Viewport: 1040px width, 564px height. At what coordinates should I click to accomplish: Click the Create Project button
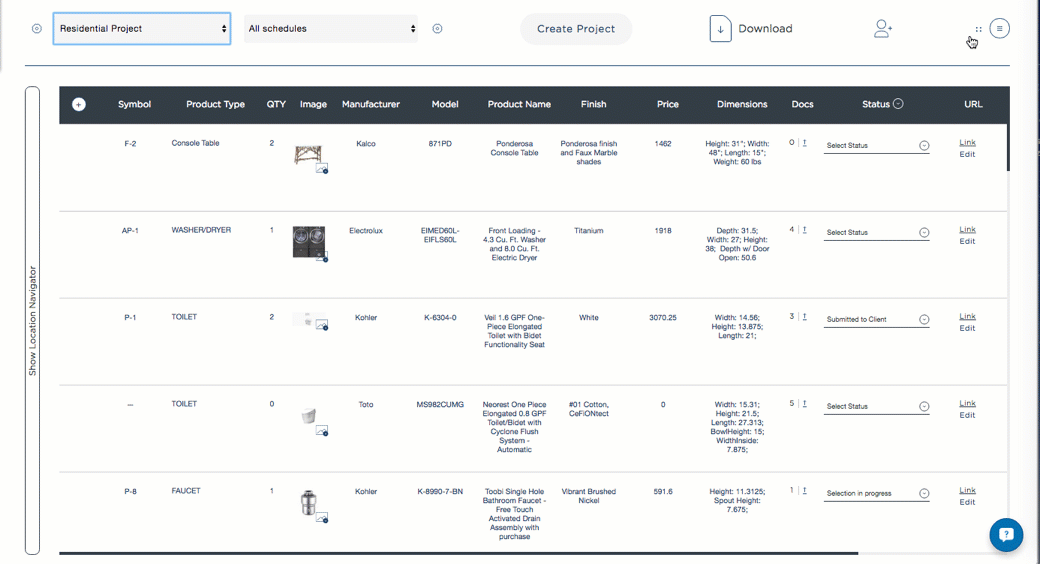pos(576,29)
